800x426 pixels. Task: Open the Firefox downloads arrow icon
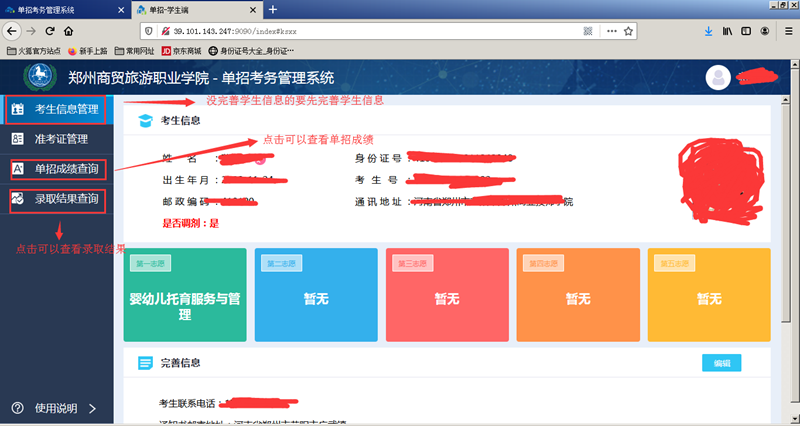click(x=708, y=31)
